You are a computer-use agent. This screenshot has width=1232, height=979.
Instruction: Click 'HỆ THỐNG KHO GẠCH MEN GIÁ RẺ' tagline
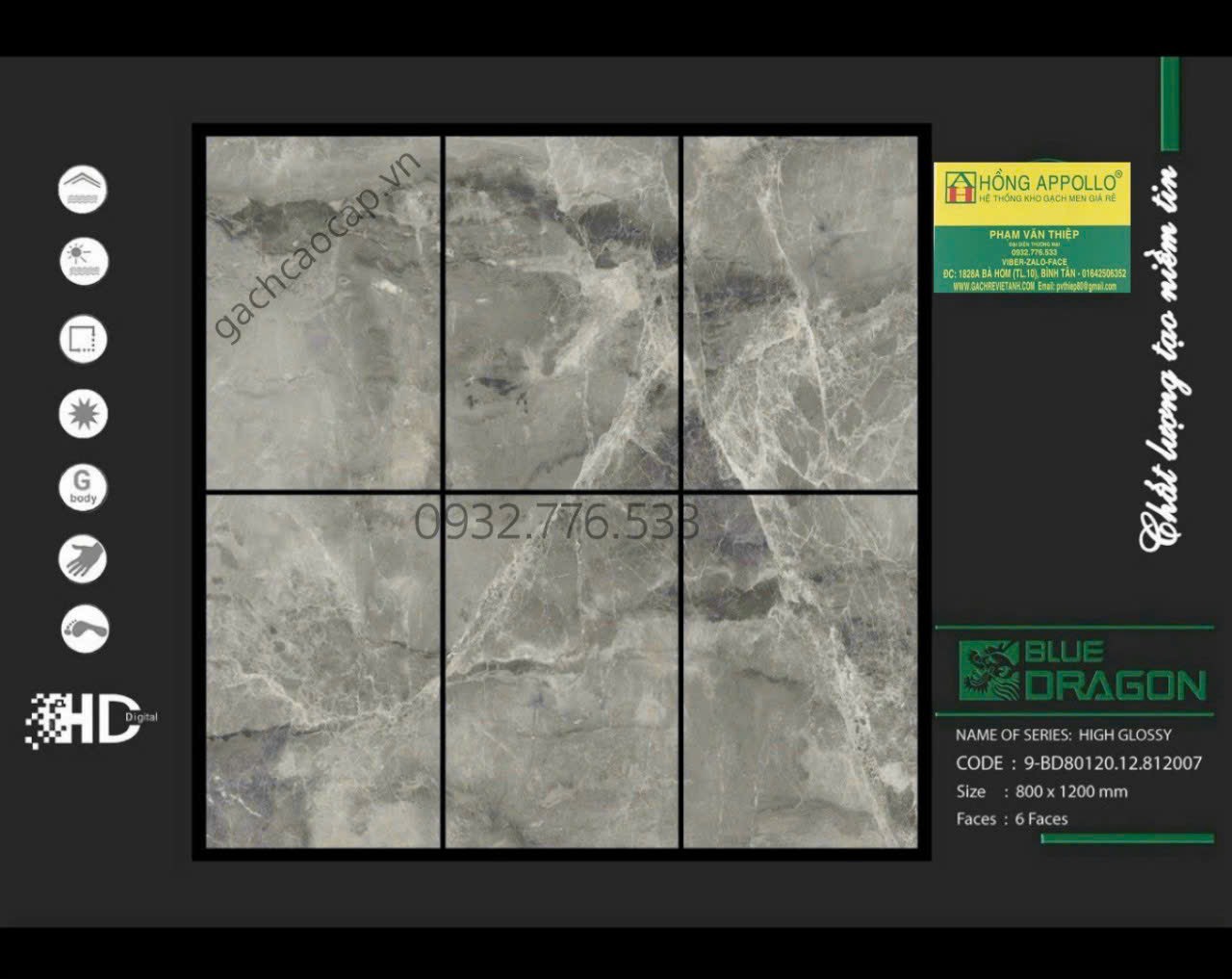[x=1047, y=197]
